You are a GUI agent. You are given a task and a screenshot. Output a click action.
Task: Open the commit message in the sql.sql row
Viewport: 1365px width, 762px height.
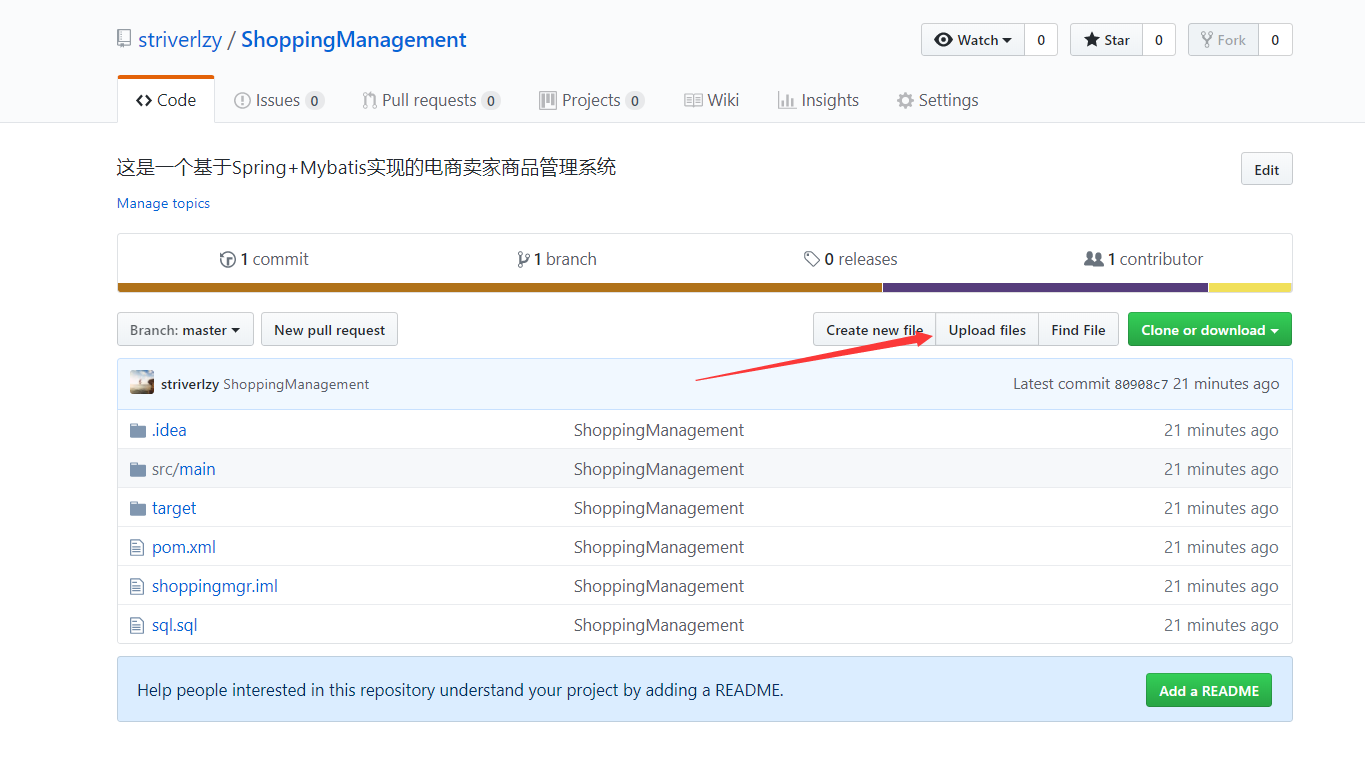659,625
